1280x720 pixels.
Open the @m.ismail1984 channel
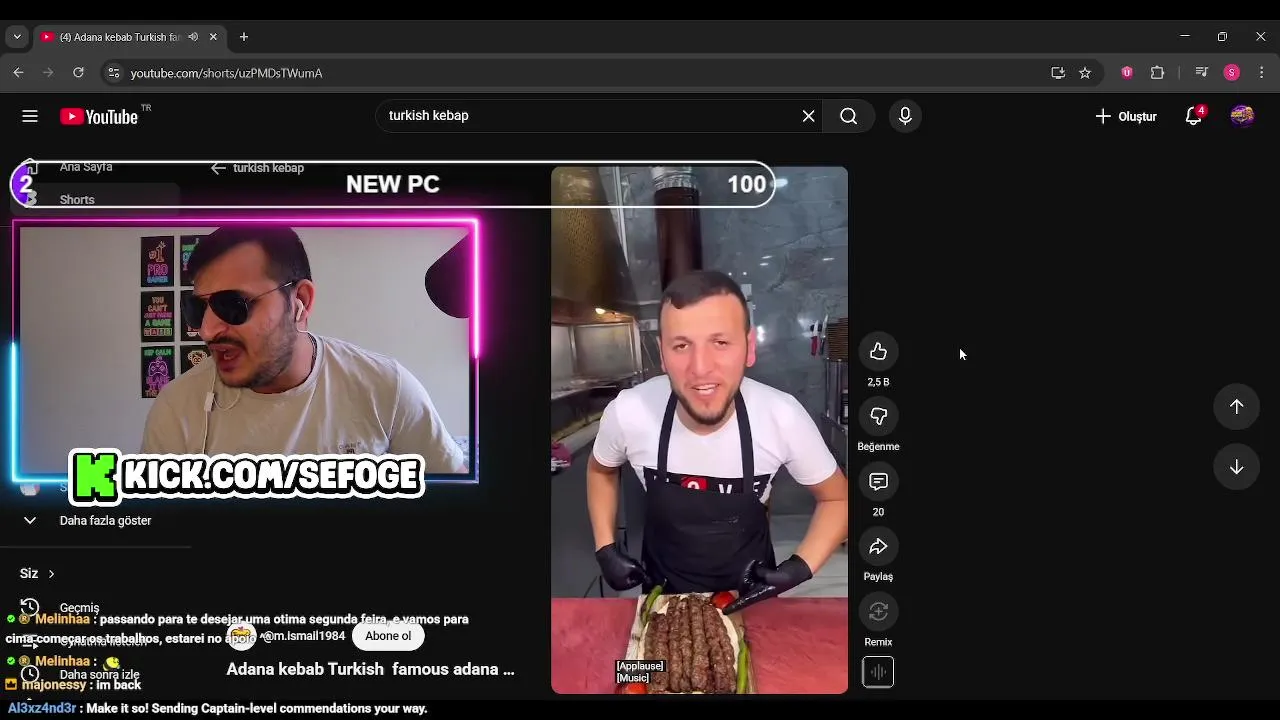[302, 636]
